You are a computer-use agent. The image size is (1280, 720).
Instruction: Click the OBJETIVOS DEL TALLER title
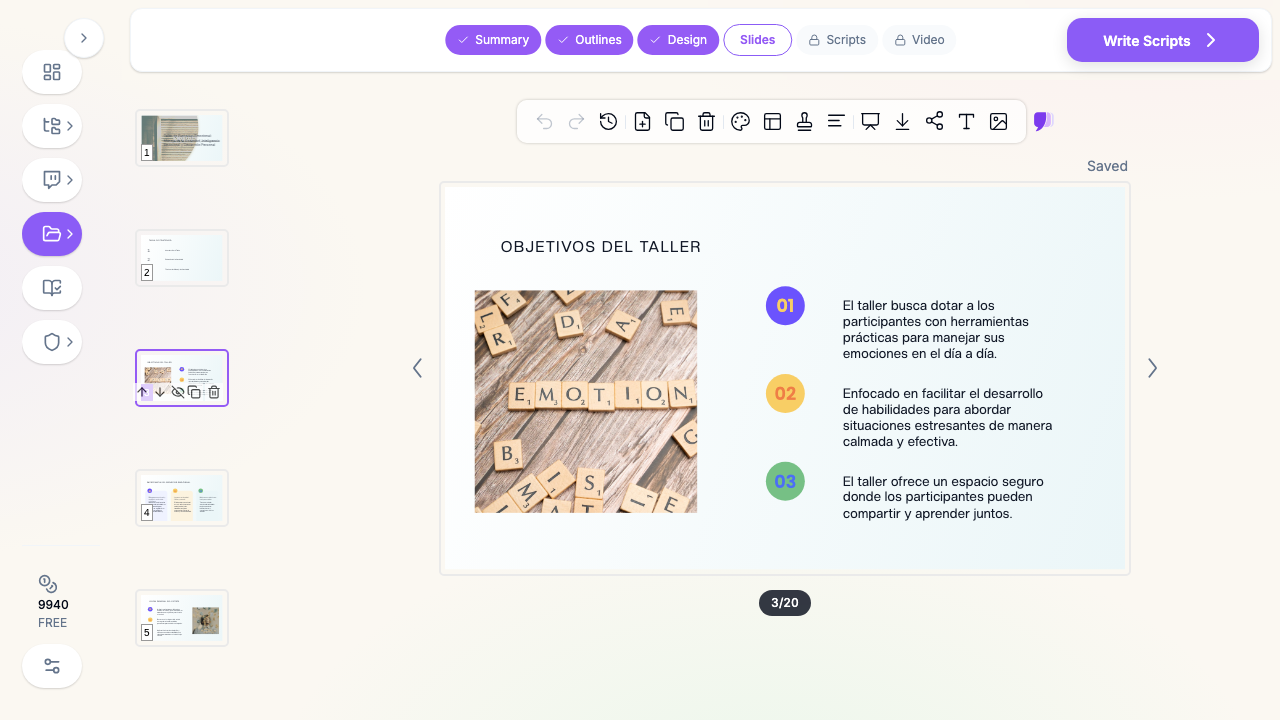point(601,247)
